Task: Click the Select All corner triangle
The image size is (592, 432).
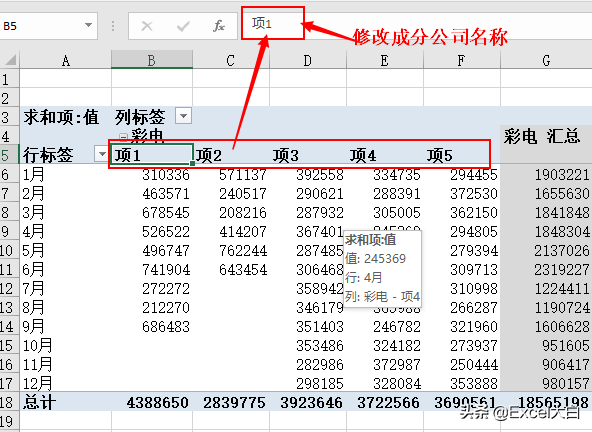Action: [x=10, y=60]
